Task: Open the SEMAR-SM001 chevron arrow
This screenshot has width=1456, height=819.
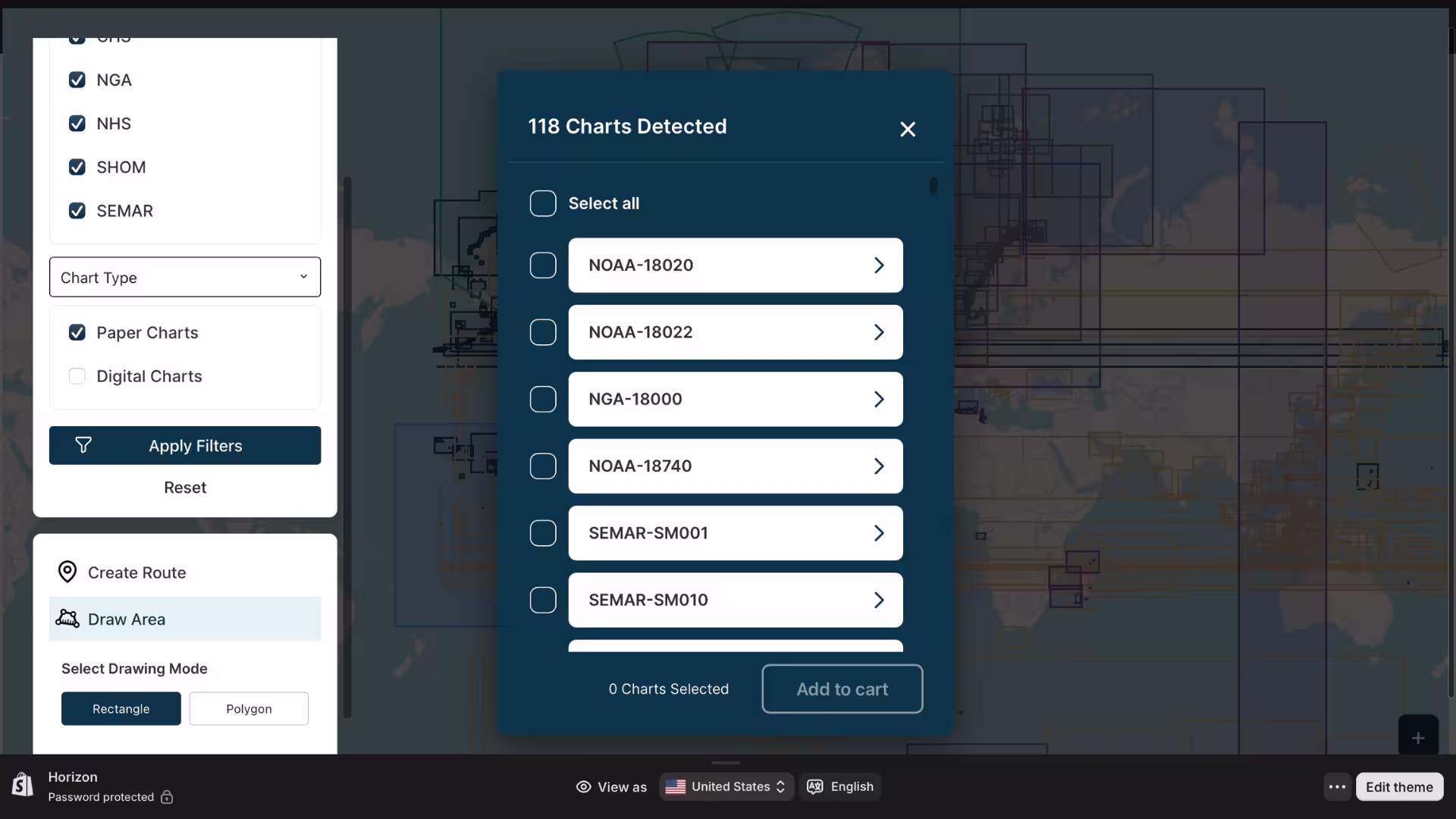Action: (879, 533)
